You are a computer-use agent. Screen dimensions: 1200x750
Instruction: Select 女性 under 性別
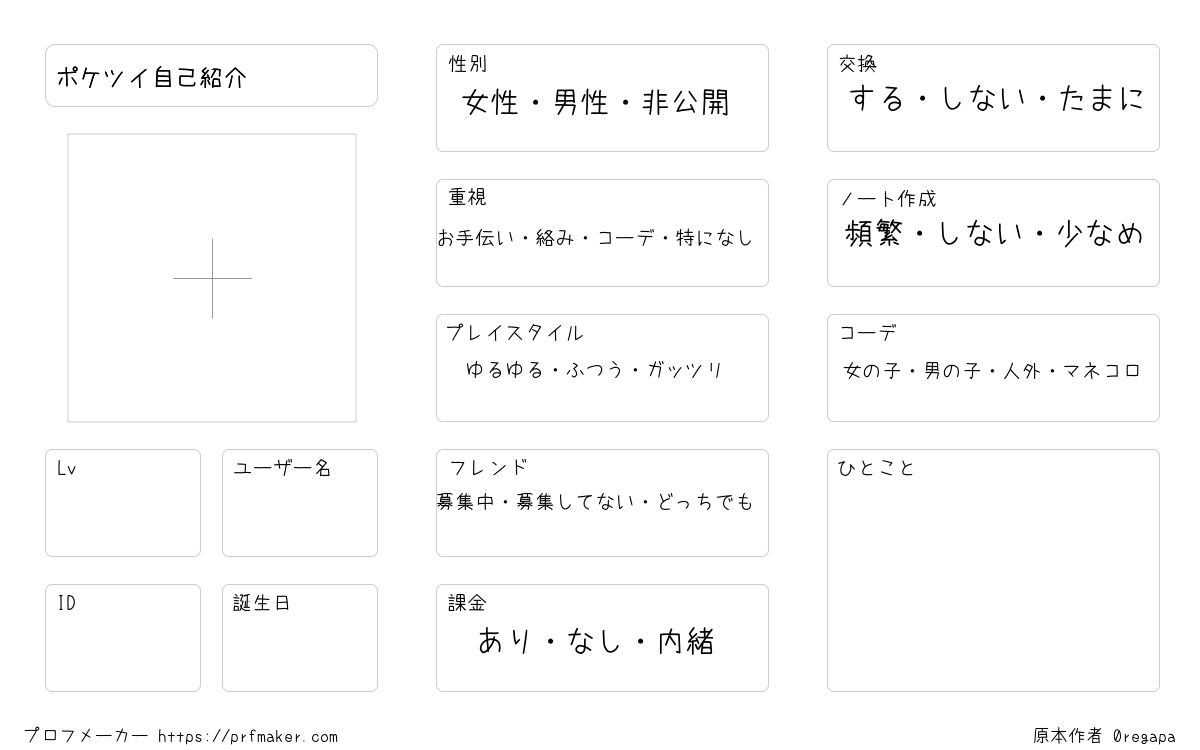coord(491,102)
